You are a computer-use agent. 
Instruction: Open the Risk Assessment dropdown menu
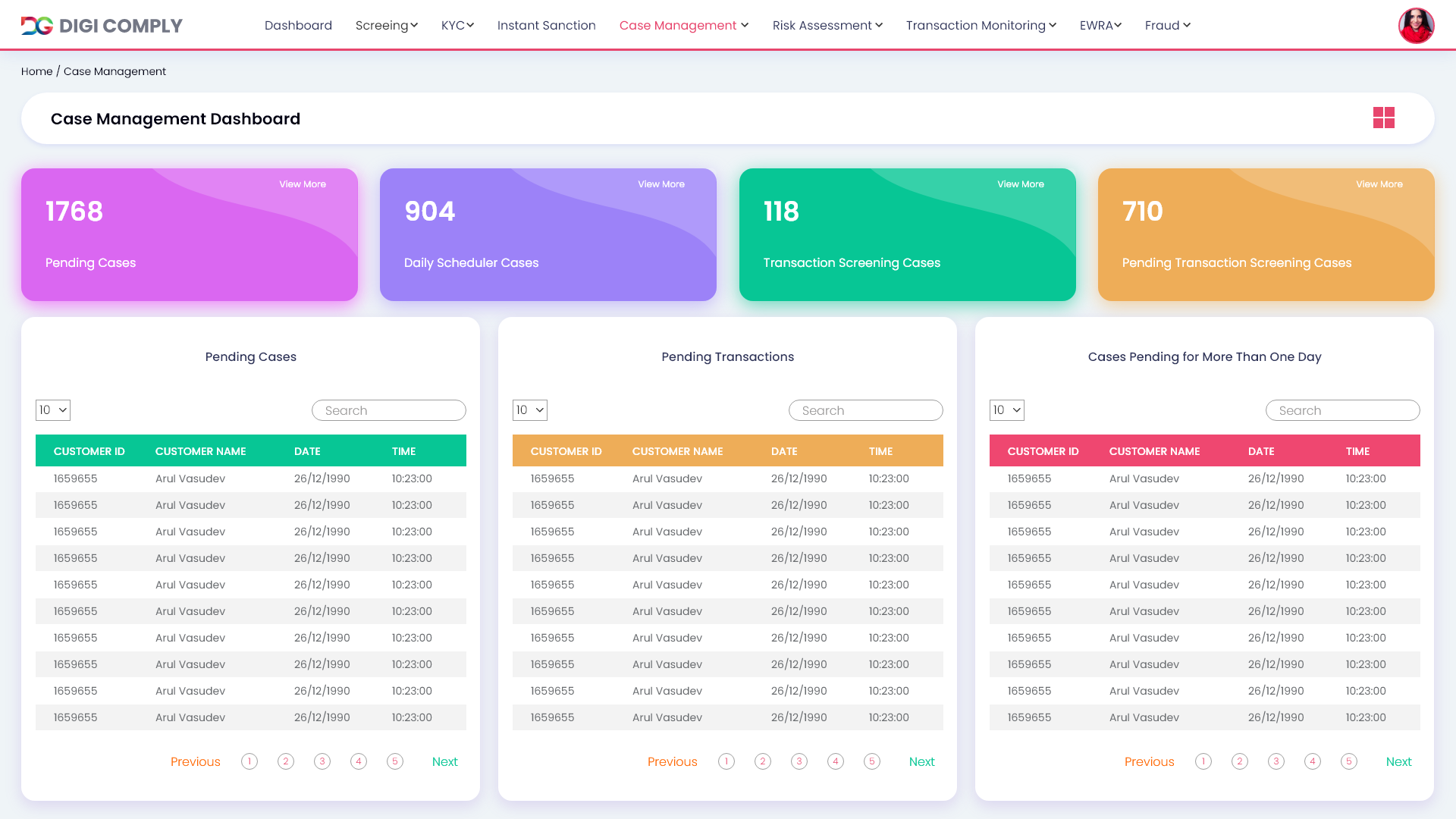pos(827,26)
